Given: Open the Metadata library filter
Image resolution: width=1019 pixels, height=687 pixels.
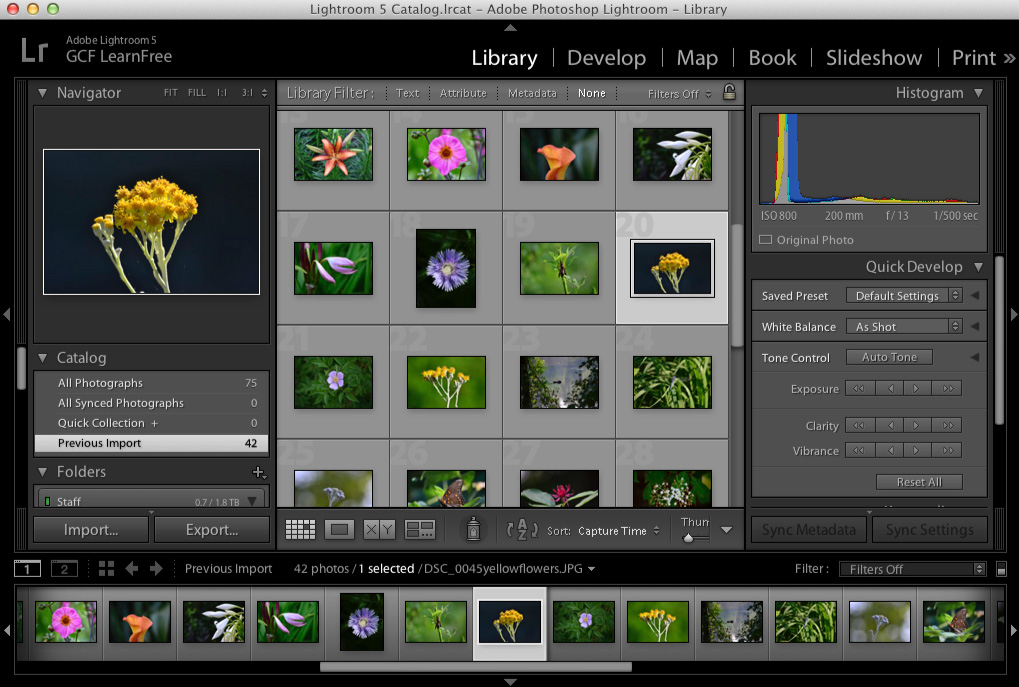Looking at the screenshot, I should (x=531, y=92).
